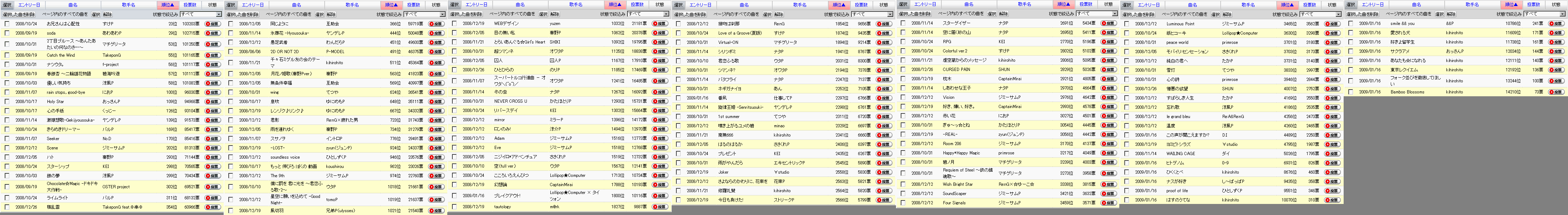Image resolution: width=1568 pixels, height=215 pixels.
Task: Open status filter dropdown in panel listing 'Virtual-ON'
Action: [872, 14]
